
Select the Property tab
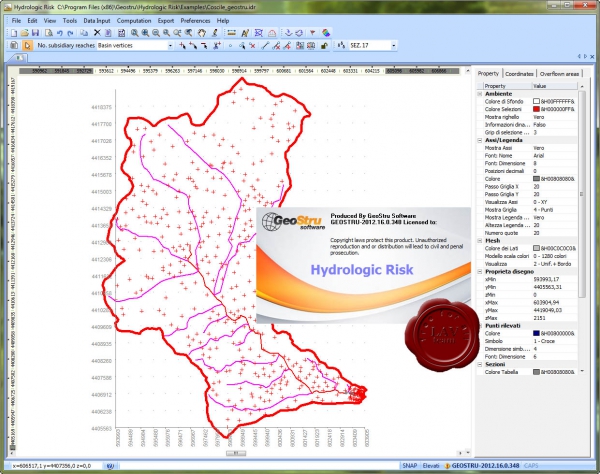[x=488, y=73]
